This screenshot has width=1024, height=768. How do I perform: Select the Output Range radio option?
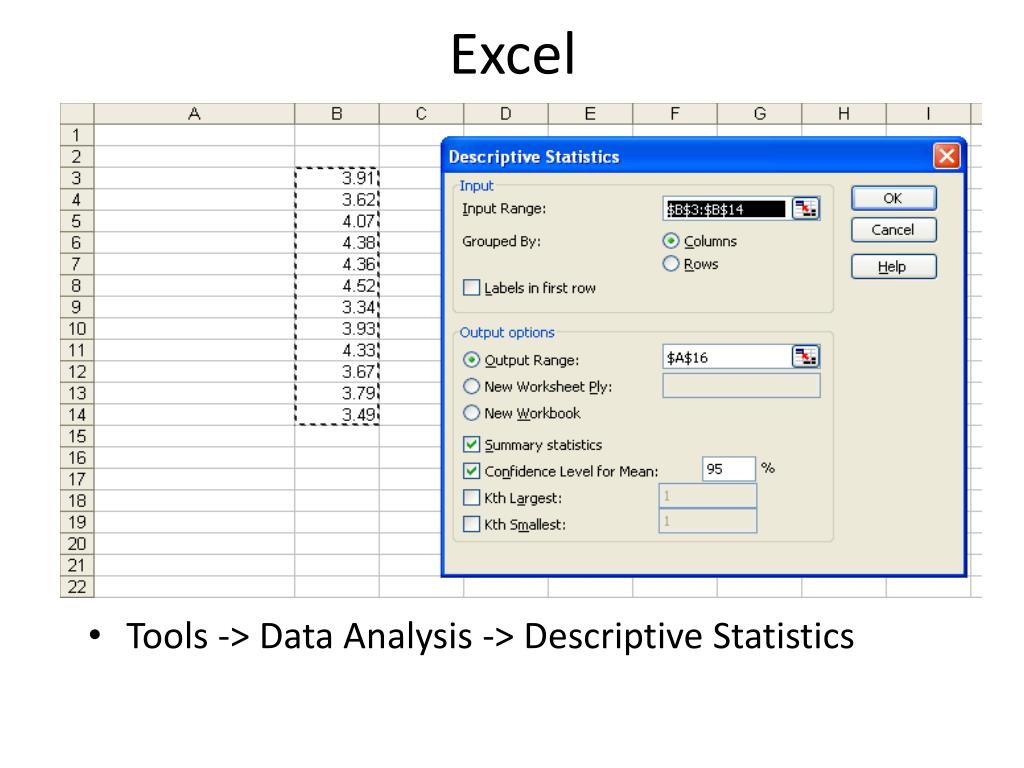pos(471,360)
